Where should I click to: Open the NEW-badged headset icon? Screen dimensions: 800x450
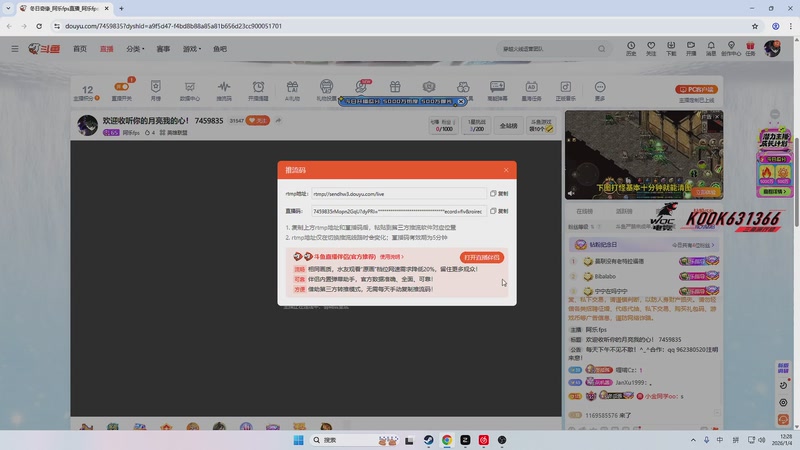point(362,87)
